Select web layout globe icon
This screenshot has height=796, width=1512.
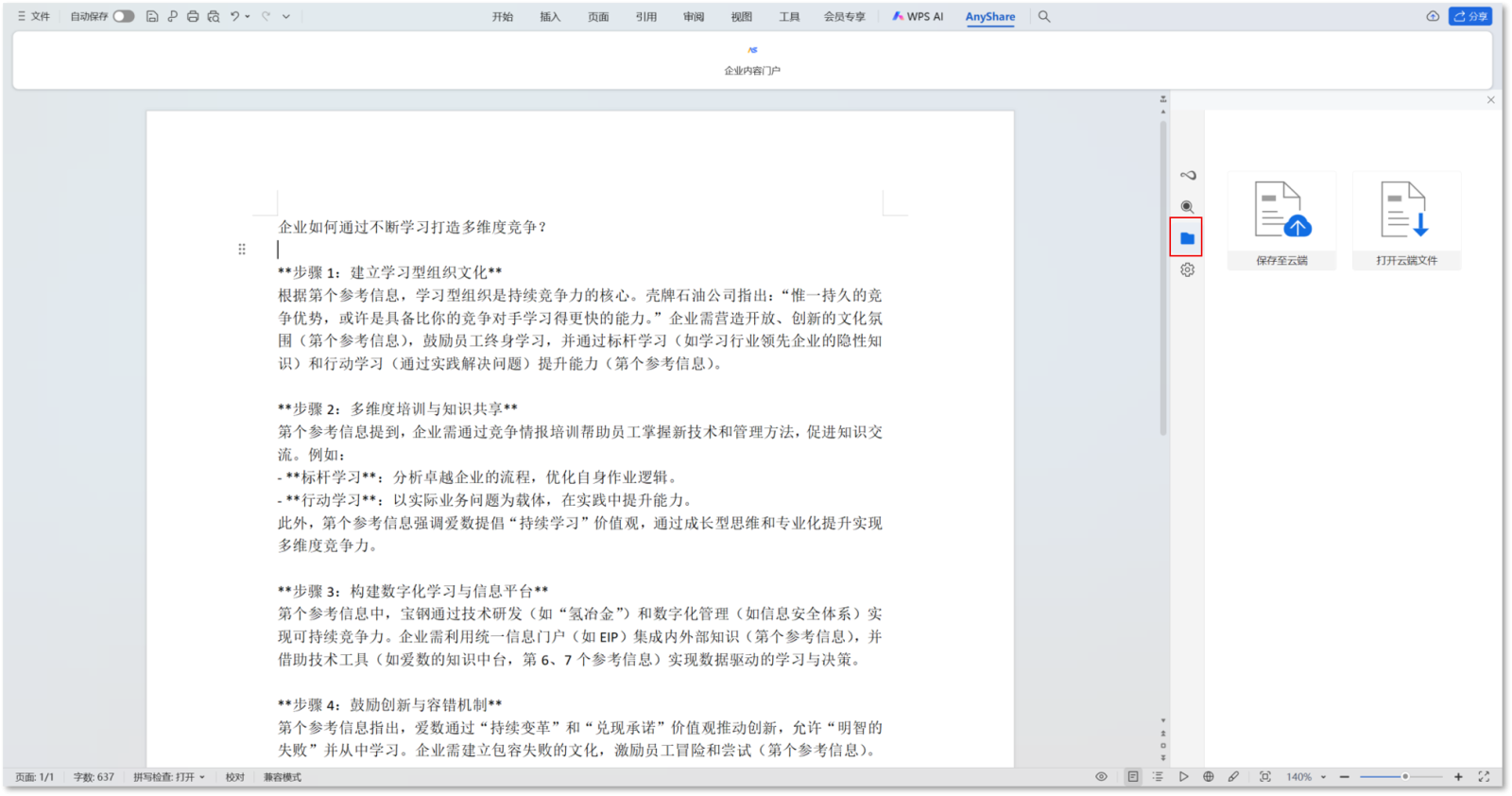click(1209, 777)
